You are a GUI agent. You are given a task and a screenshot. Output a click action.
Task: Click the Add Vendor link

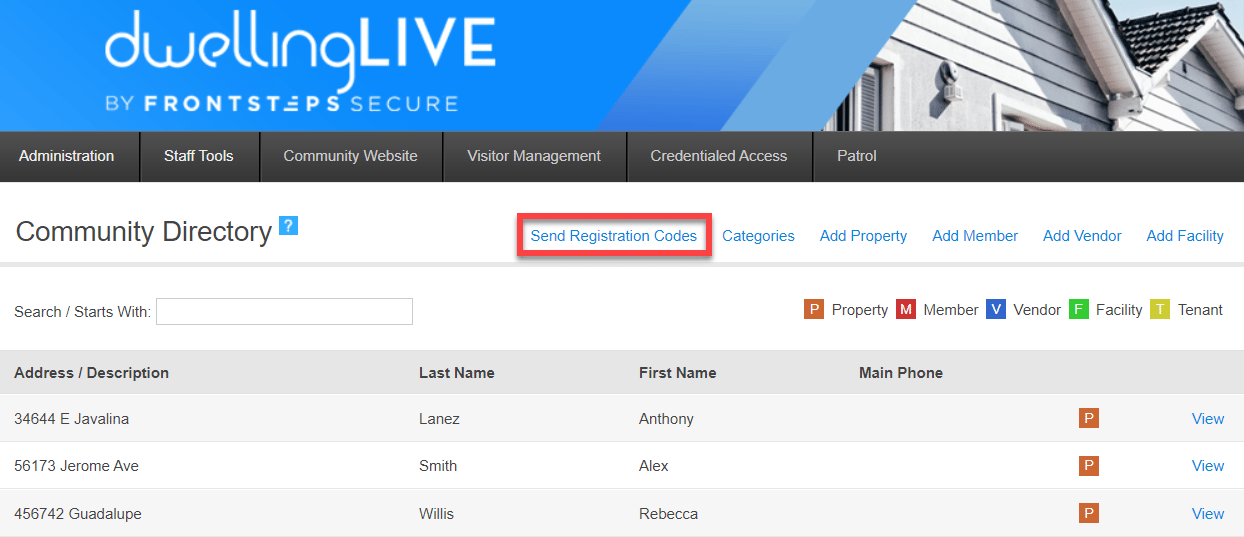click(x=1082, y=236)
